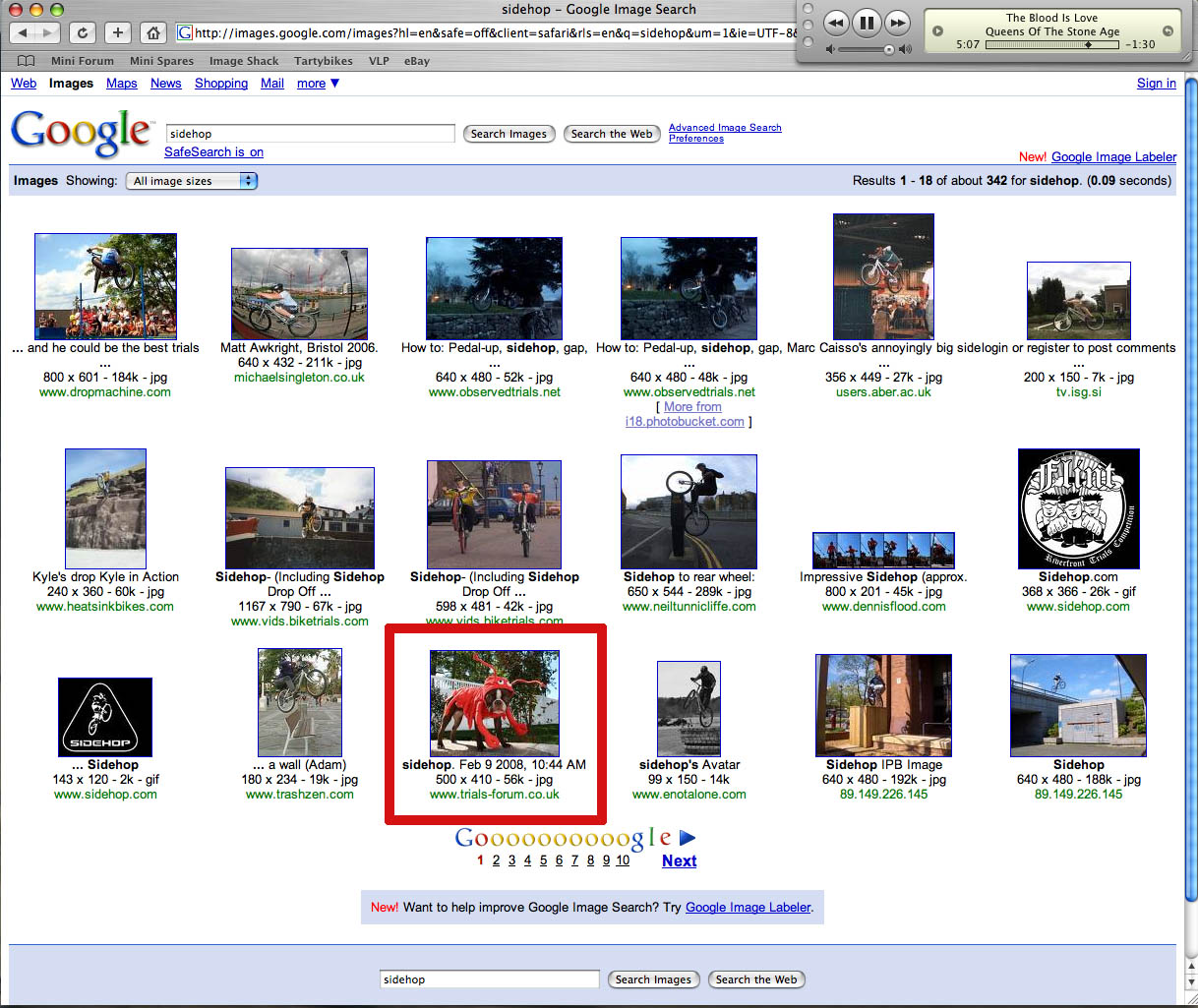The height and width of the screenshot is (1008, 1198).
Task: Open the Marc Caisso's big sidehop thumbnail
Action: point(883,276)
